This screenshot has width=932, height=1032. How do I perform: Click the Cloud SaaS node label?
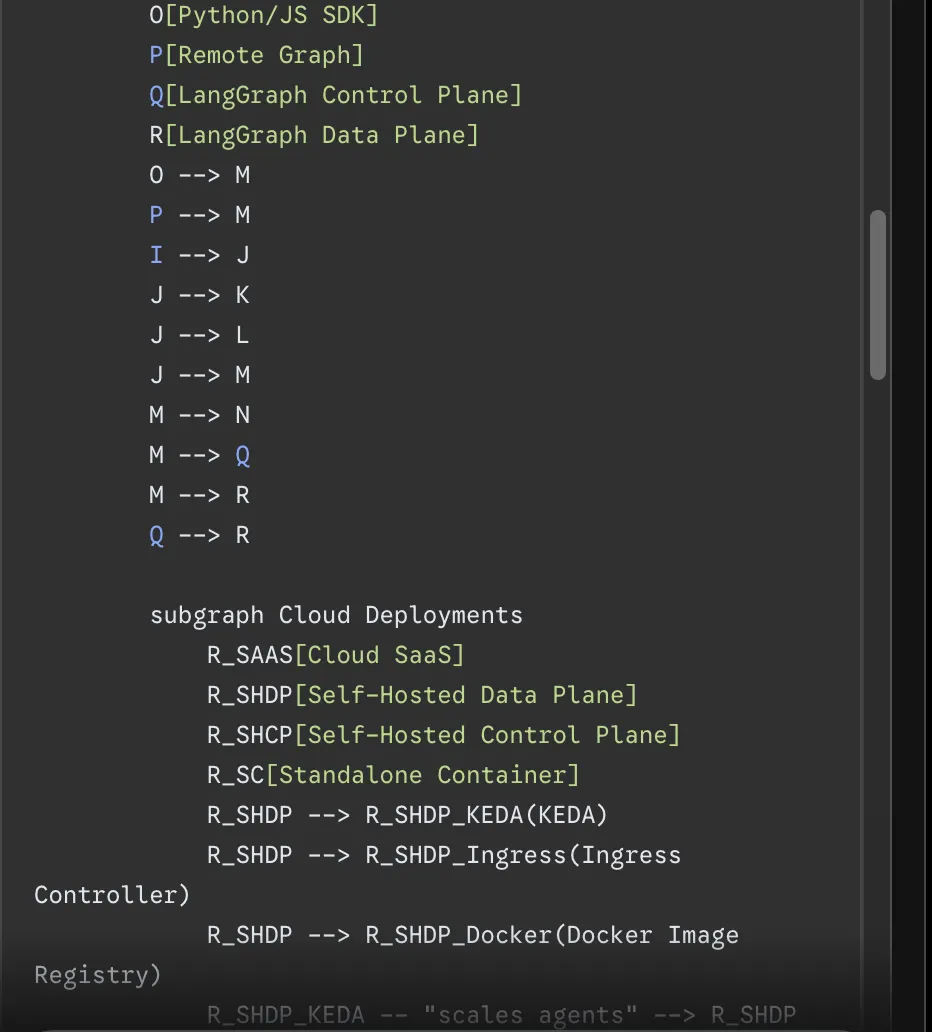pos(379,655)
